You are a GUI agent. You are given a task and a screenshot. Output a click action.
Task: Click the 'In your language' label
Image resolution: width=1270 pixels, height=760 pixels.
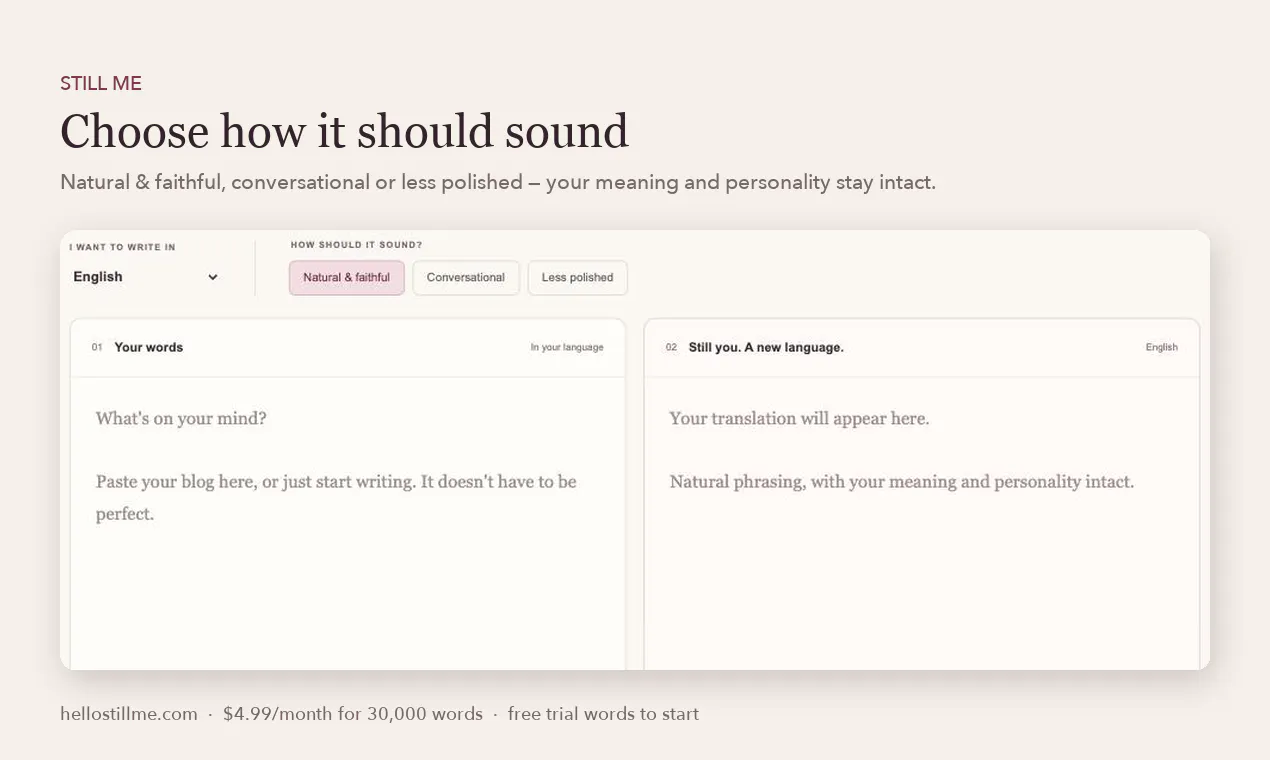pyautogui.click(x=567, y=347)
